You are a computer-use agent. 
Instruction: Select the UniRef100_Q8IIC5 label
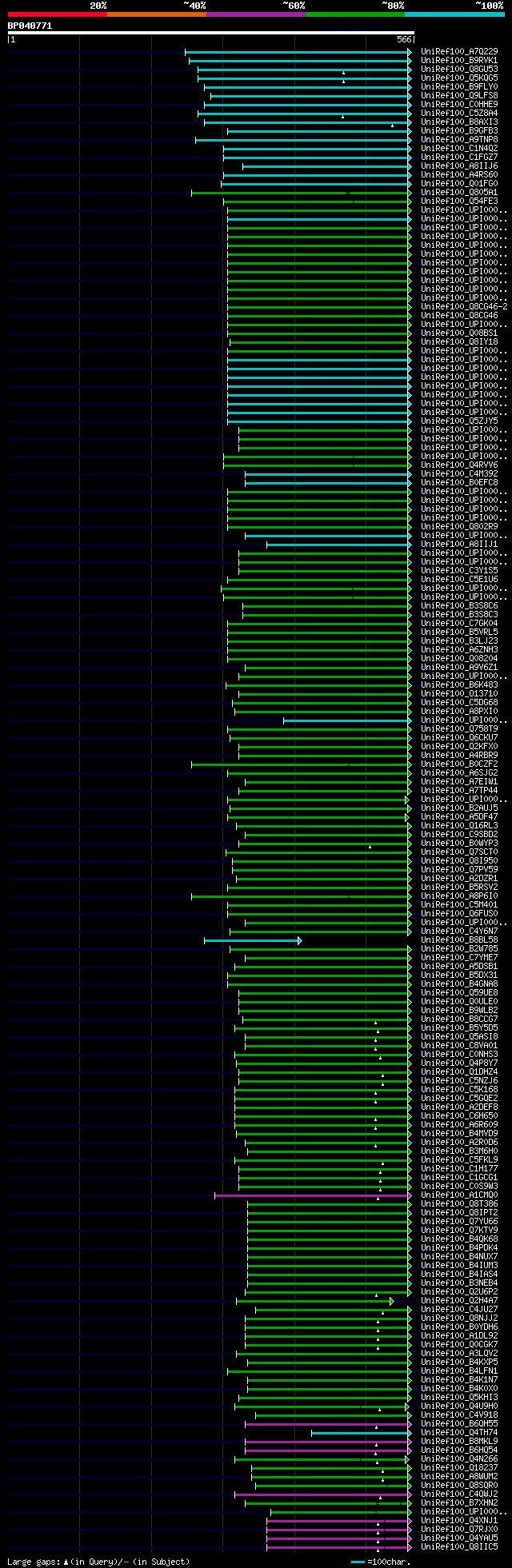point(459,1546)
